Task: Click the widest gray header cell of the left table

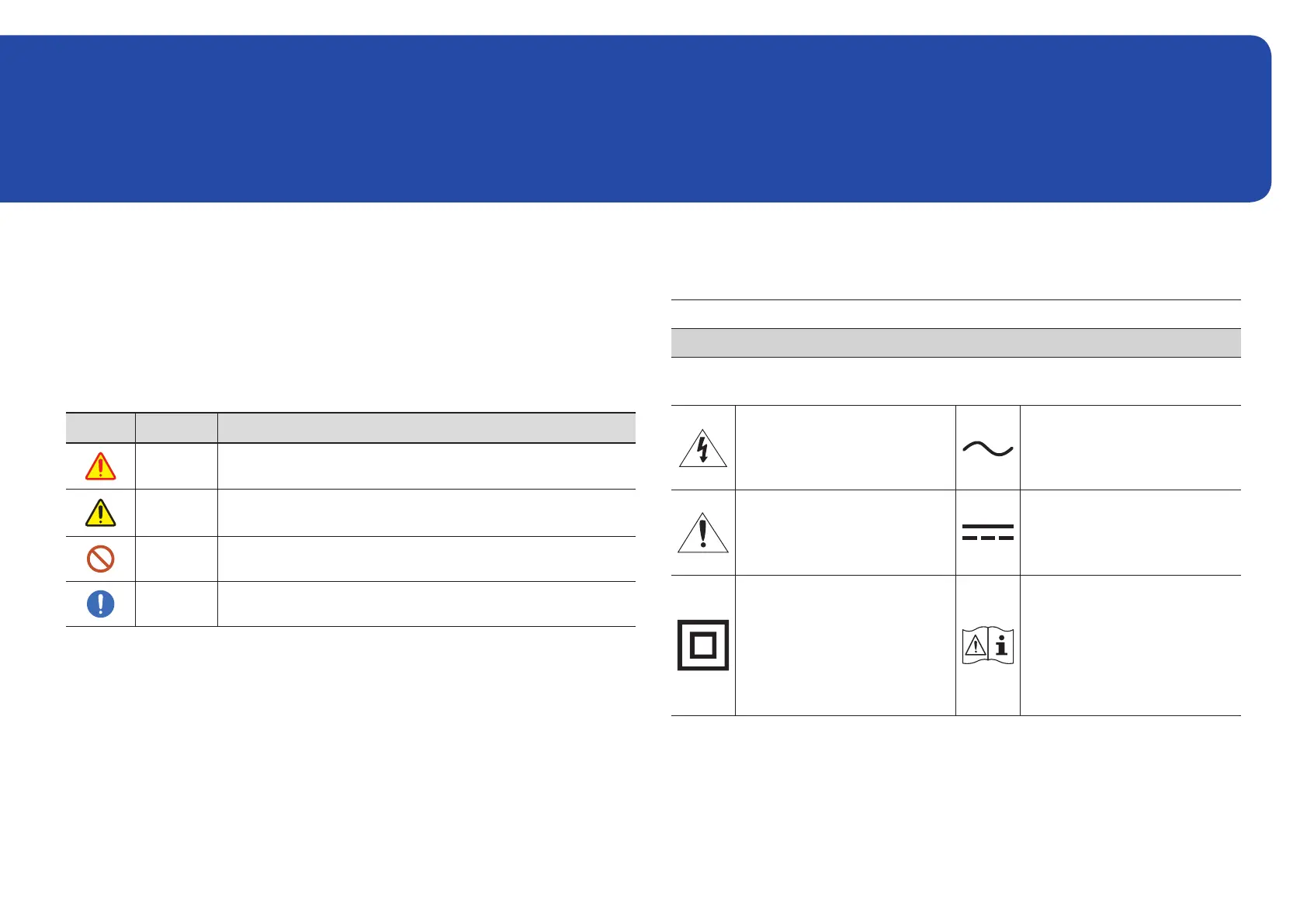Action: coord(426,428)
